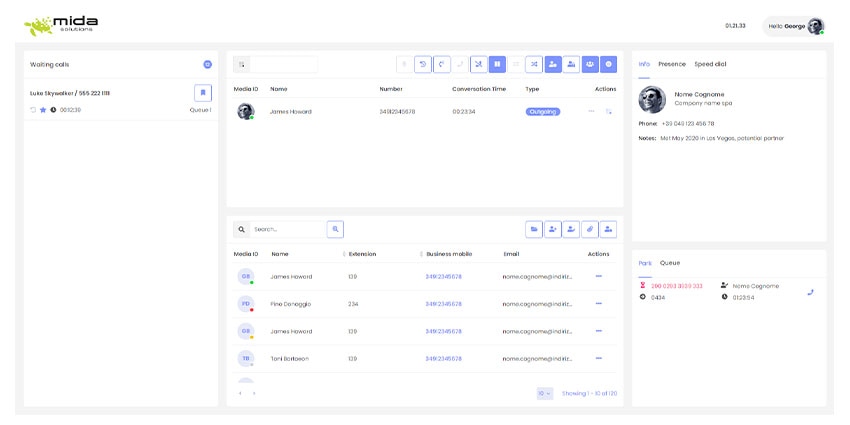This screenshot has height=425, width=850.
Task: Click the link chain button in contacts toolbar
Action: coord(590,229)
